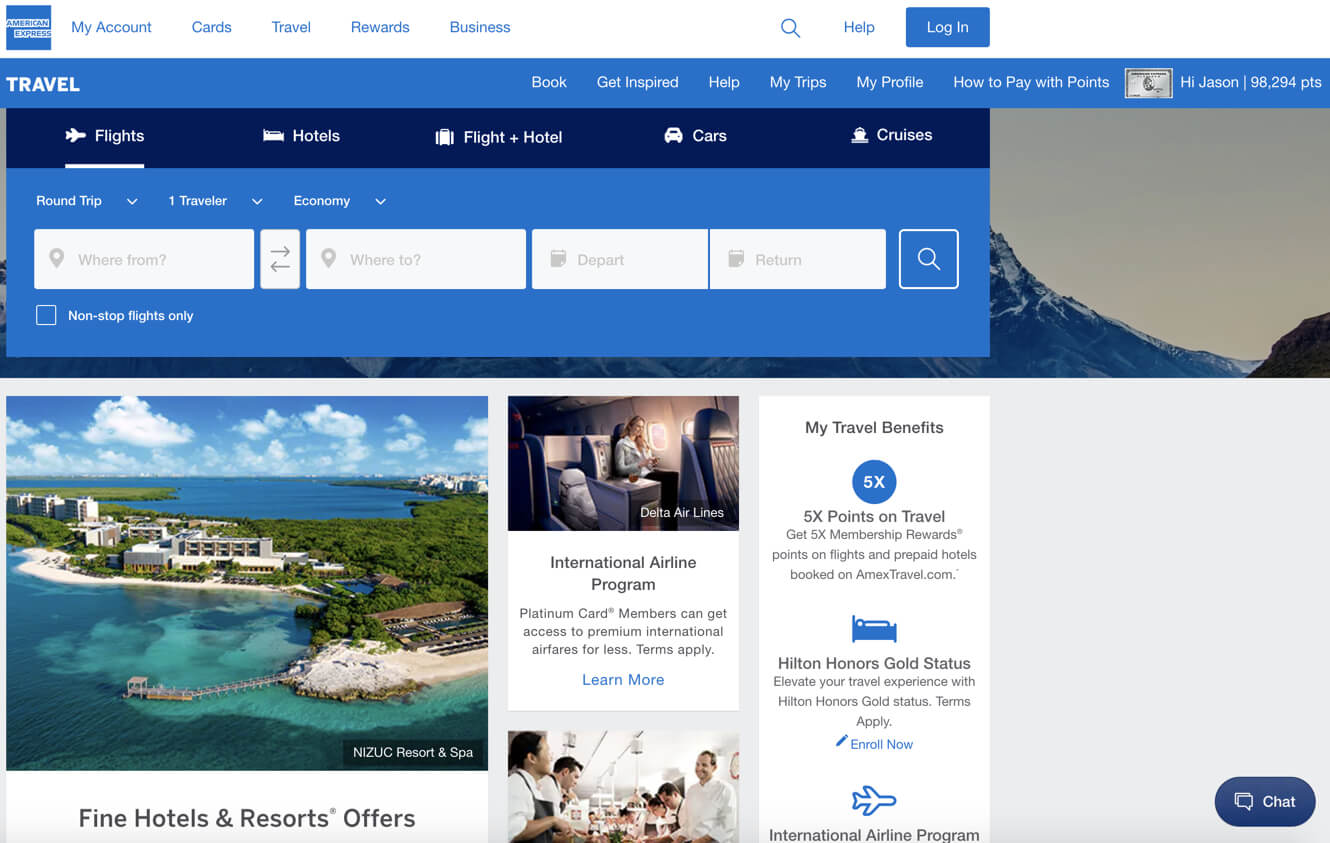Click the Hilton Honors bed icon
This screenshot has width=1330, height=843.
click(874, 629)
